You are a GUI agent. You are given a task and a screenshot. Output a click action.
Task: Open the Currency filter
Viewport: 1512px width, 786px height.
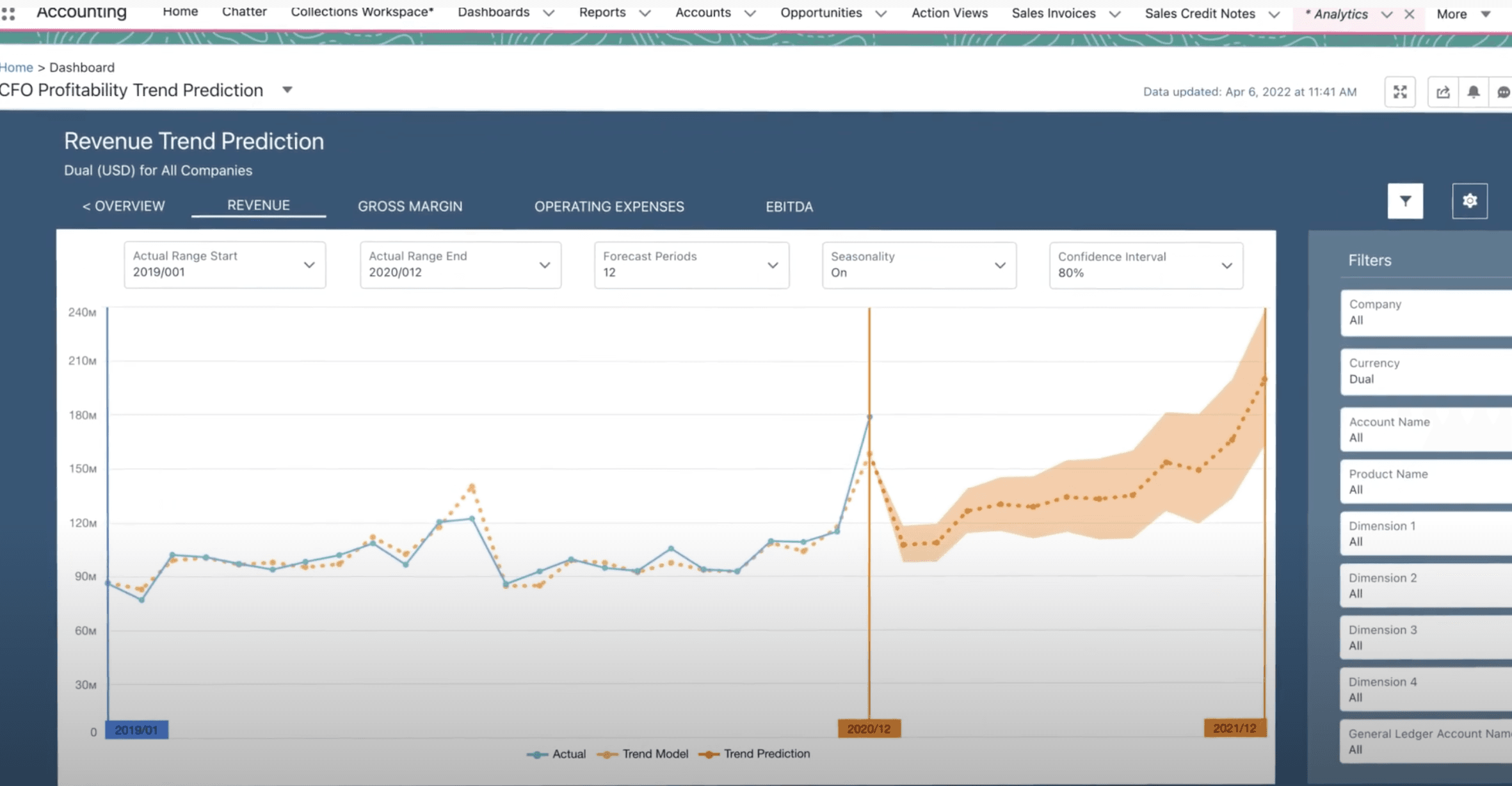(1426, 371)
